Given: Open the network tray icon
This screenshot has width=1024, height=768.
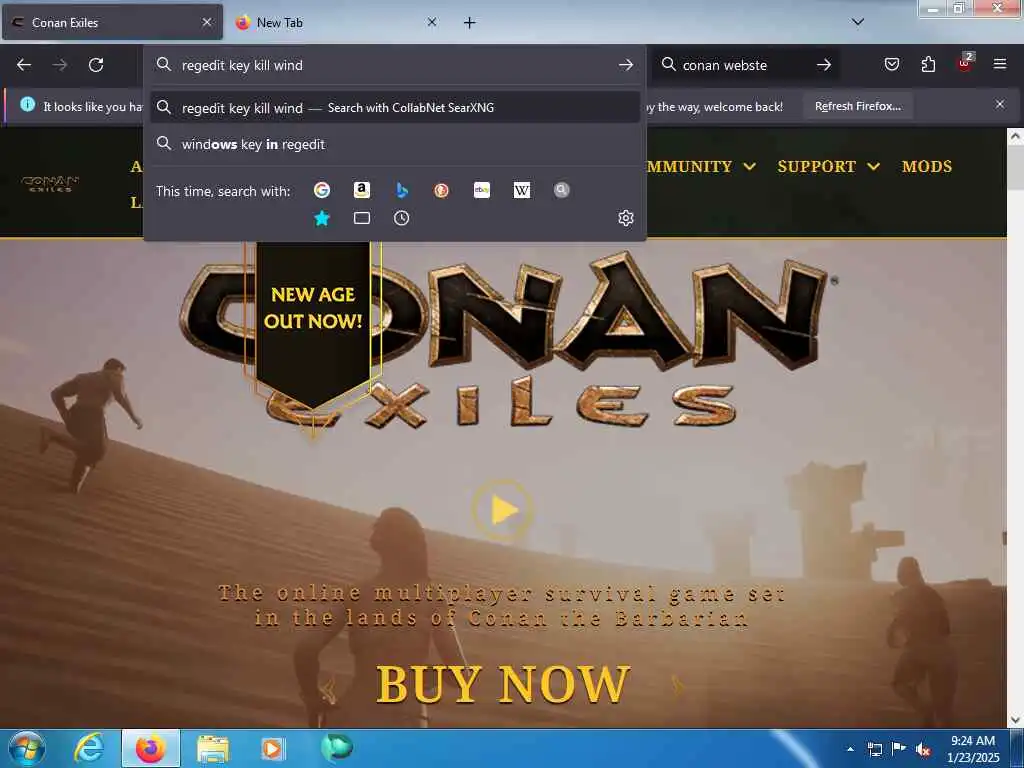Looking at the screenshot, I should click(874, 749).
